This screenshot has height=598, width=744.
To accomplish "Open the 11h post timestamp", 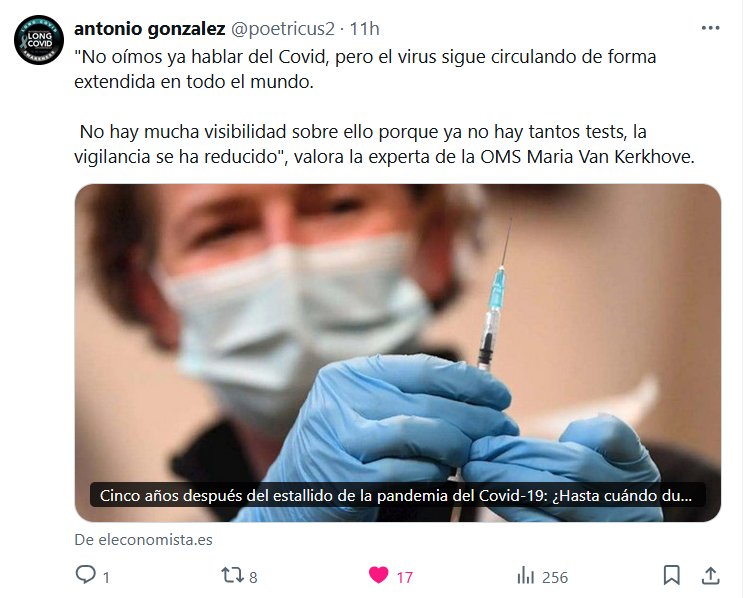I will point(364,29).
